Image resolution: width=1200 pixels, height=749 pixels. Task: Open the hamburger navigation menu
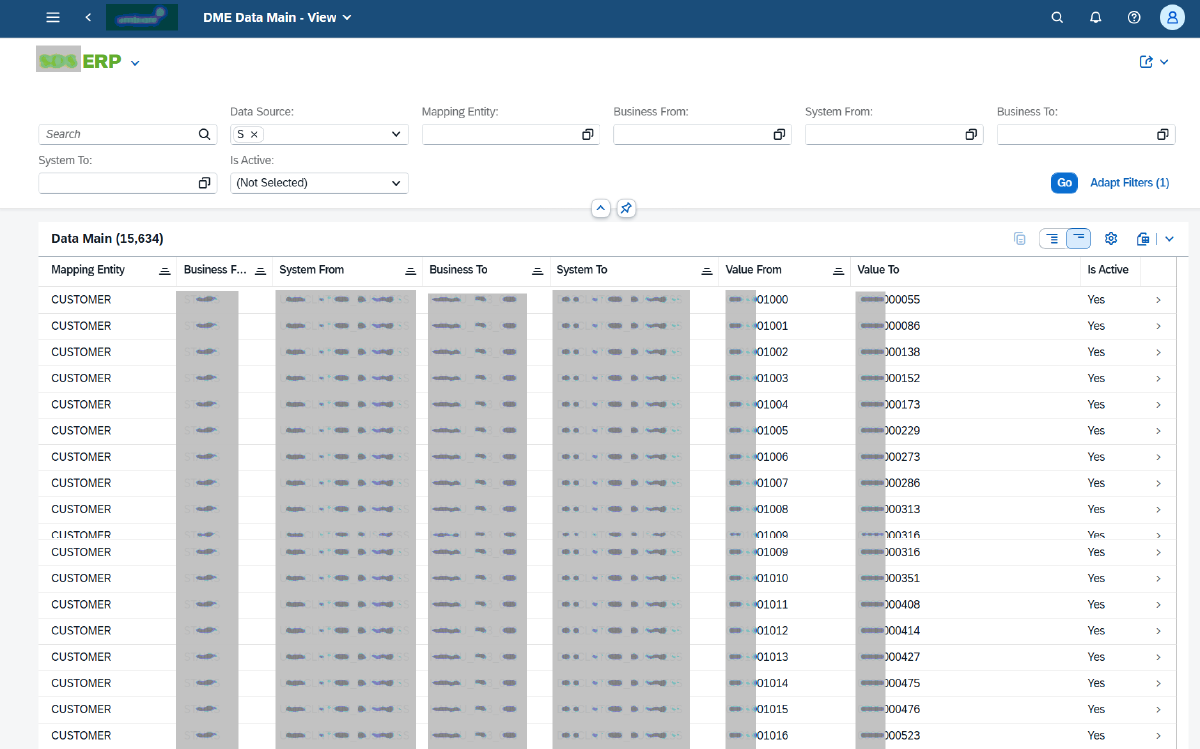[53, 18]
